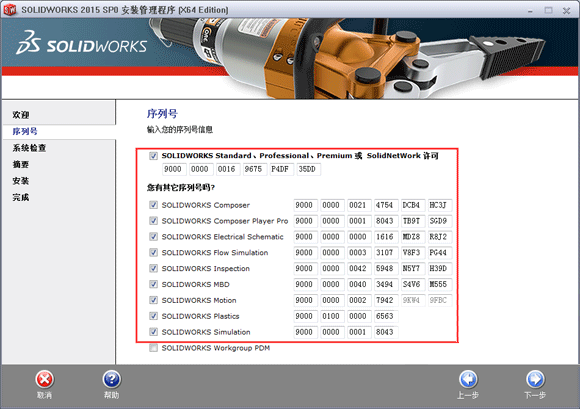The height and width of the screenshot is (409, 580).
Task: Click the SOLIDWORKS logo in banner
Action: pos(81,44)
